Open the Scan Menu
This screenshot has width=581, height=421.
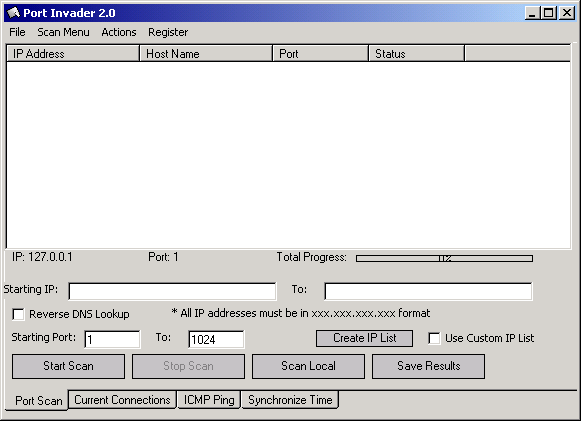pyautogui.click(x=63, y=32)
